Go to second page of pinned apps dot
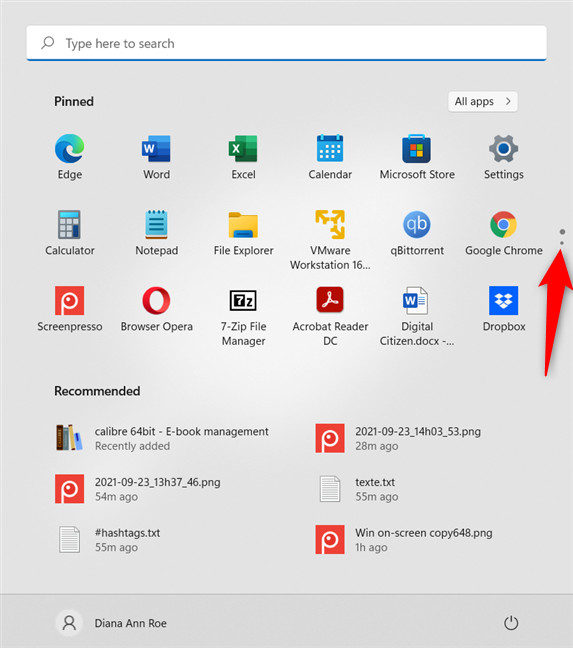This screenshot has width=573, height=648. pyautogui.click(x=562, y=243)
